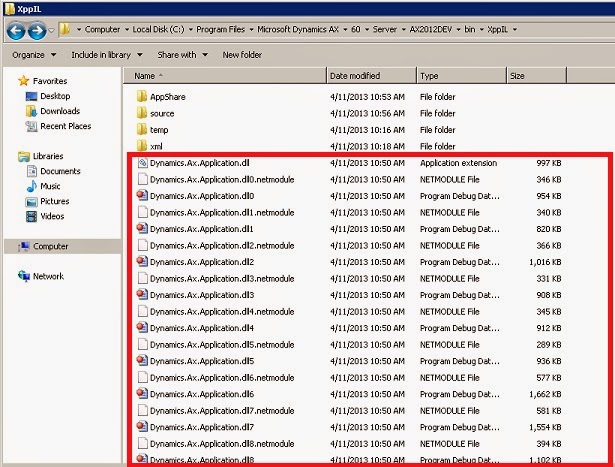615x467 pixels.
Task: Click Program Files in the address breadcrumb
Action: pos(220,29)
